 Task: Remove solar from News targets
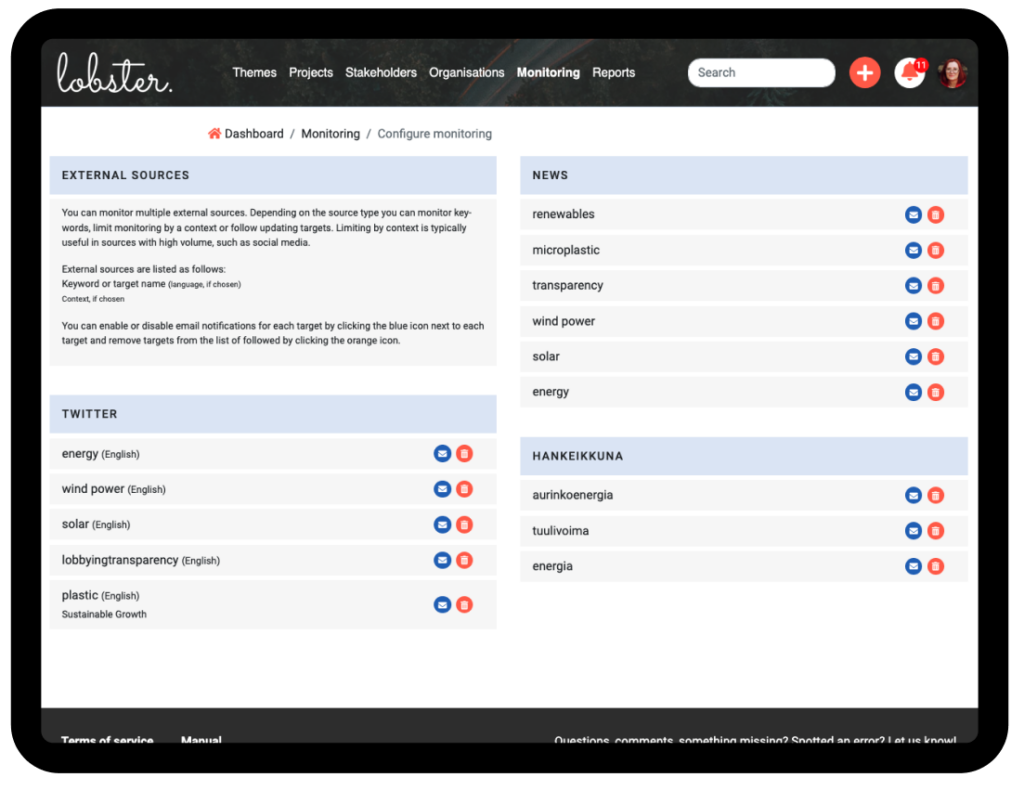tap(935, 356)
